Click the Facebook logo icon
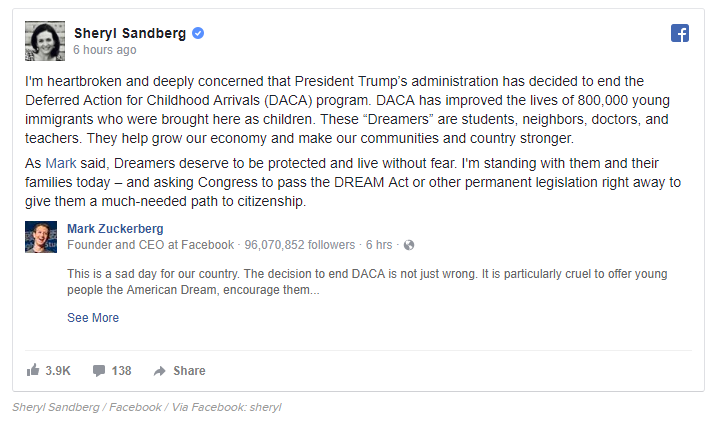Viewport: 721px width, 424px height. pos(680,33)
